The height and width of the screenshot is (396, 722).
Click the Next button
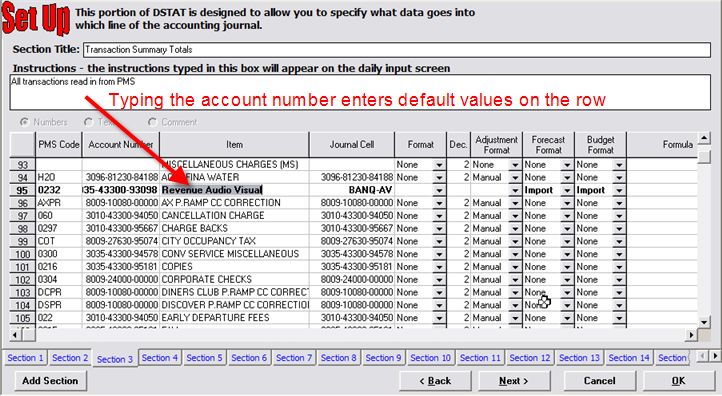click(x=514, y=381)
